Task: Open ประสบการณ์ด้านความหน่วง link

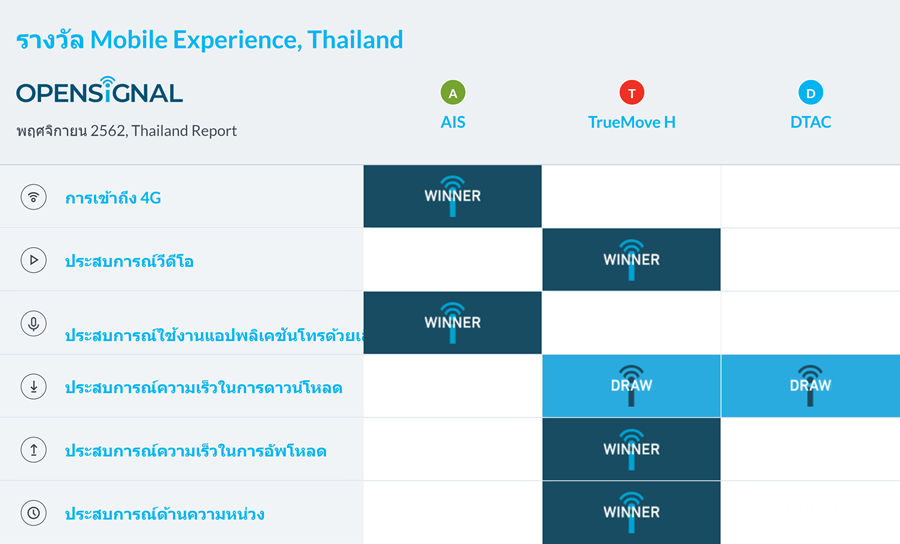Action: pos(164,514)
